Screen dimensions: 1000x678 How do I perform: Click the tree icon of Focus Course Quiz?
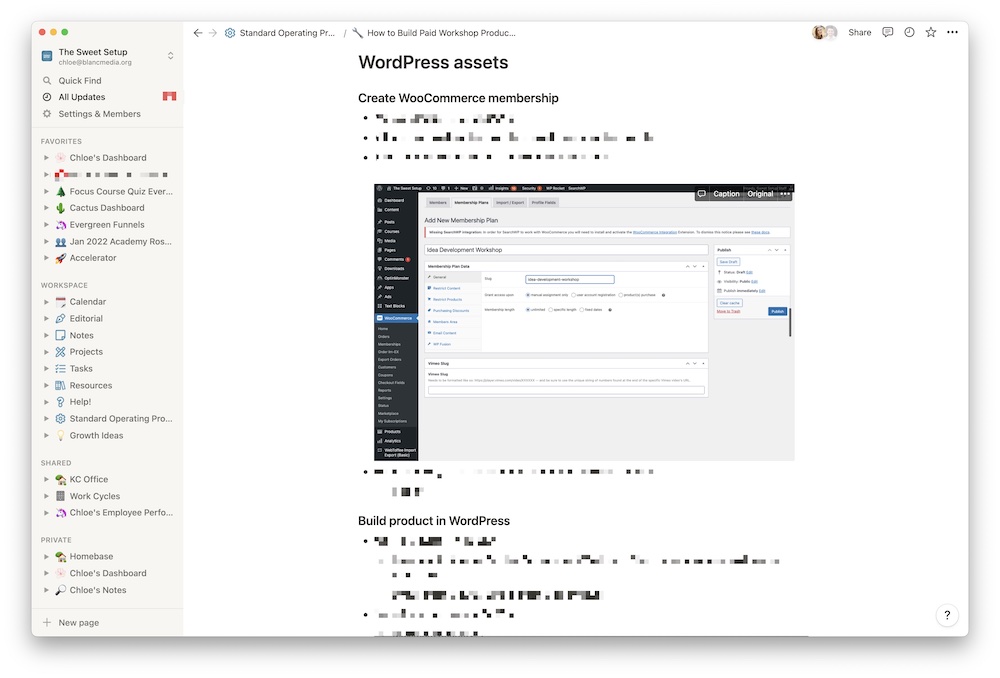[x=61, y=191]
